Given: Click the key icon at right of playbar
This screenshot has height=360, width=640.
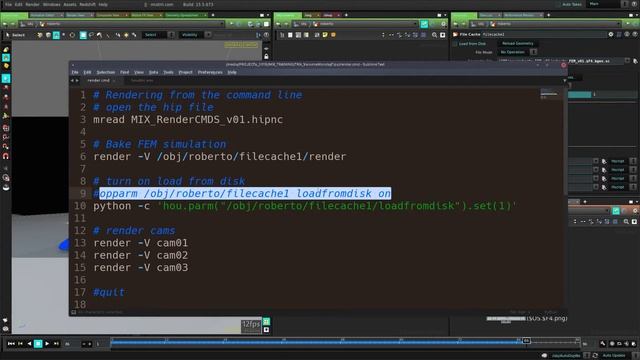Looking at the screenshot, I should tap(603, 344).
